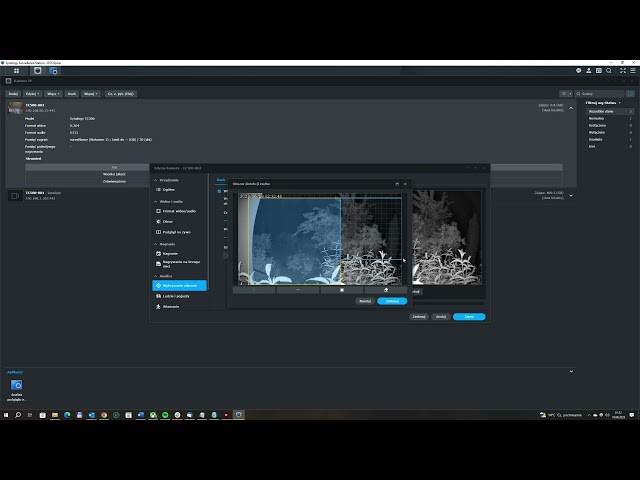Open Chrome from the taskbar

coord(104,415)
